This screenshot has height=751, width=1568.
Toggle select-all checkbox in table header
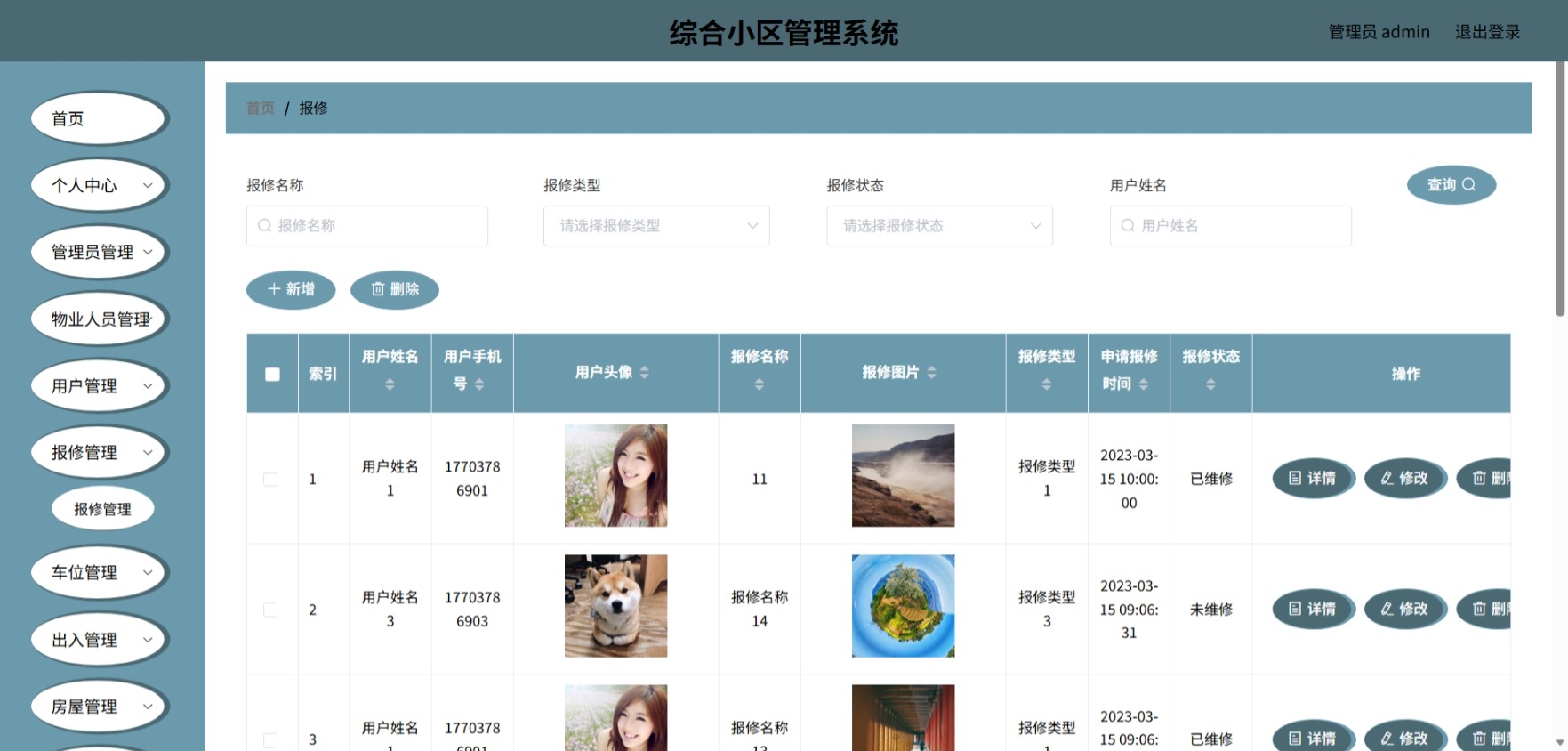(272, 375)
